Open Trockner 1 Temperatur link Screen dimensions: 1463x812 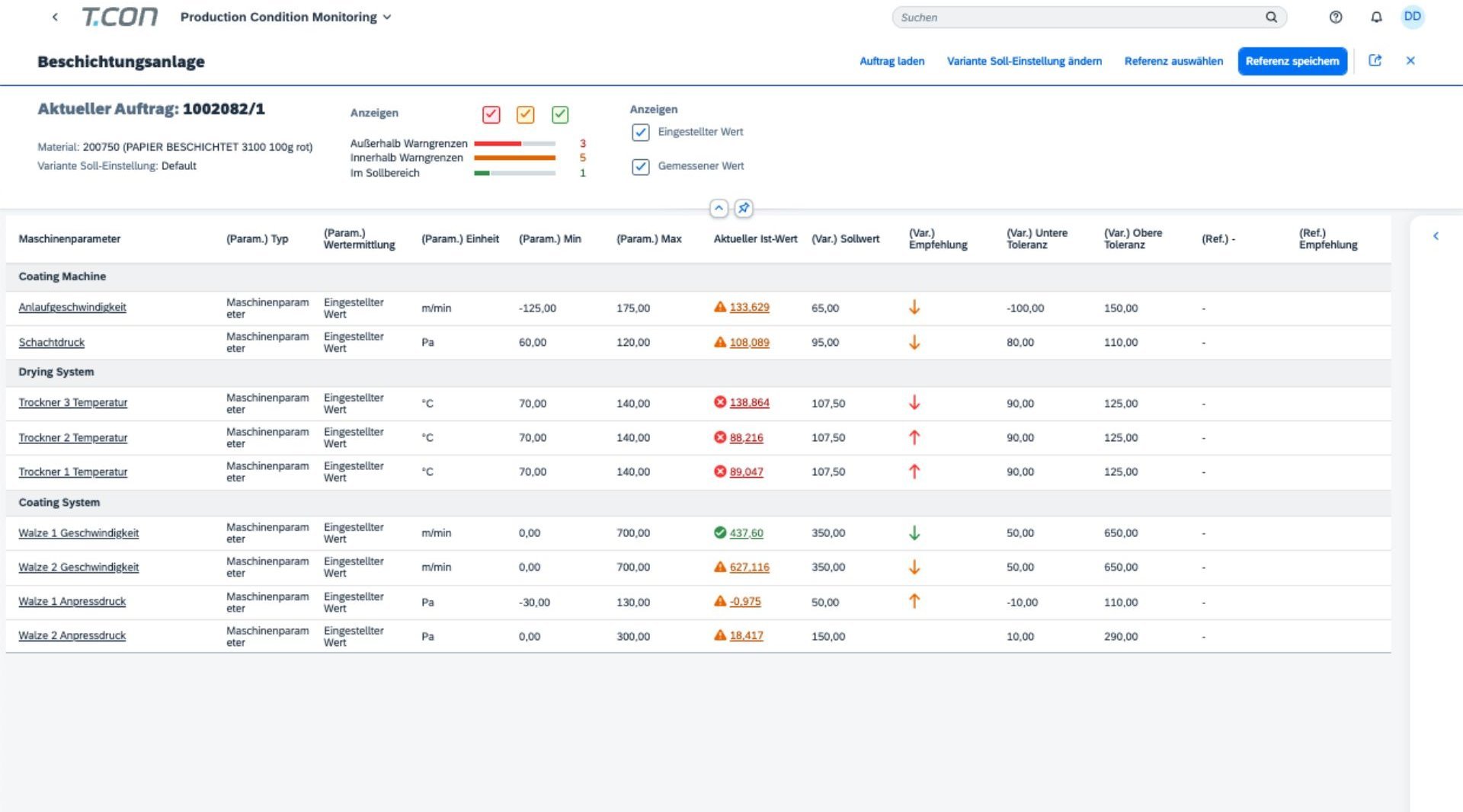(x=72, y=472)
